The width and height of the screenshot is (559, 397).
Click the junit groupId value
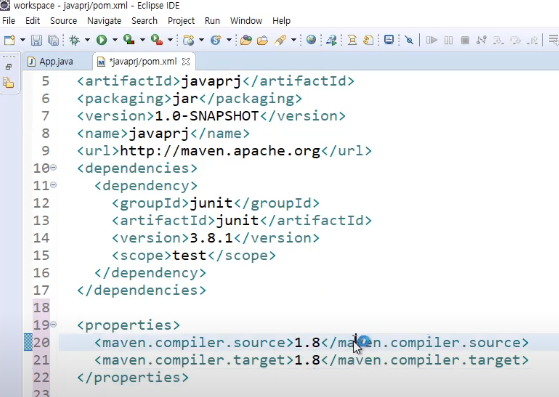pyautogui.click(x=211, y=203)
